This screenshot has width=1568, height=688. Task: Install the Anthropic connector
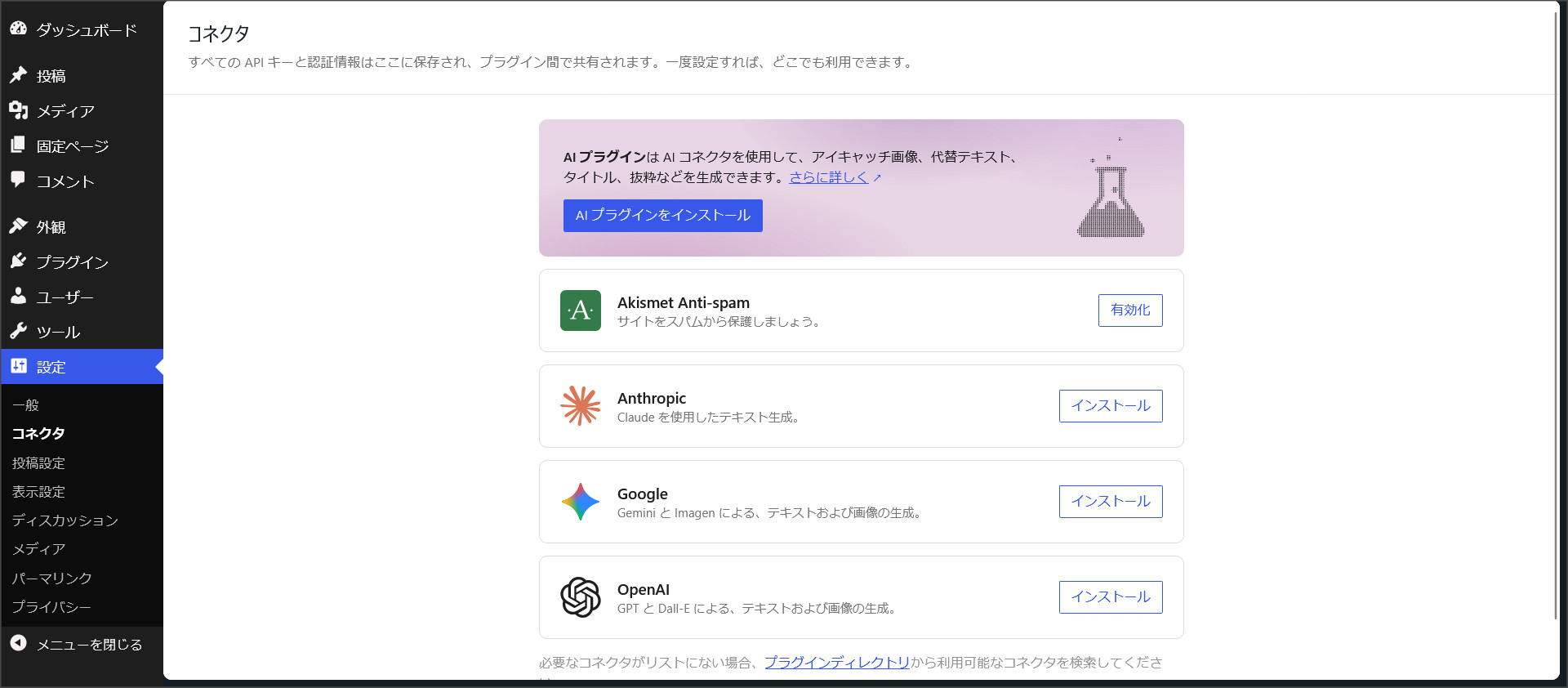[x=1111, y=406]
